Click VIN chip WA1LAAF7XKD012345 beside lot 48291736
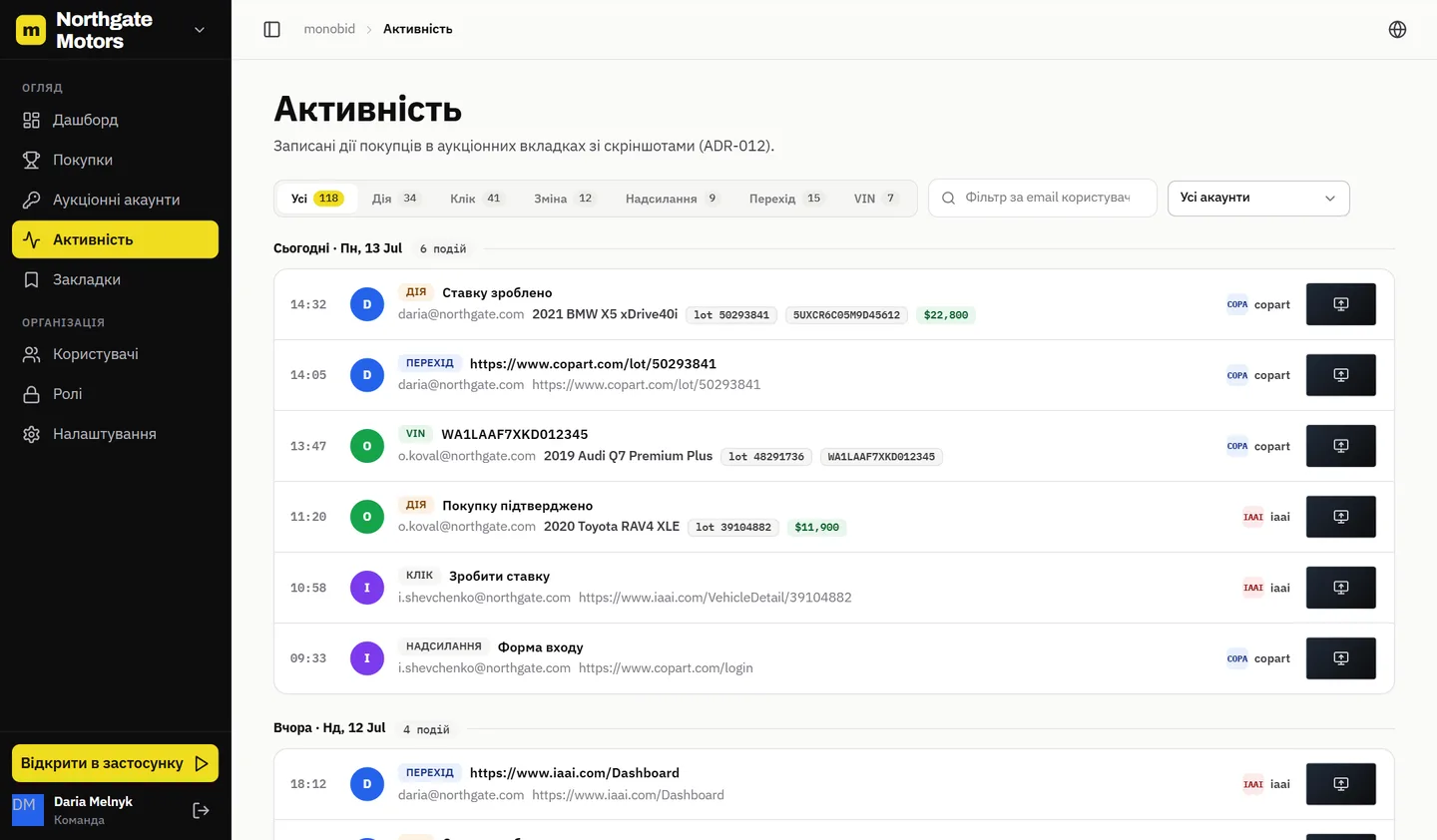This screenshot has width=1437, height=840. pos(881,457)
